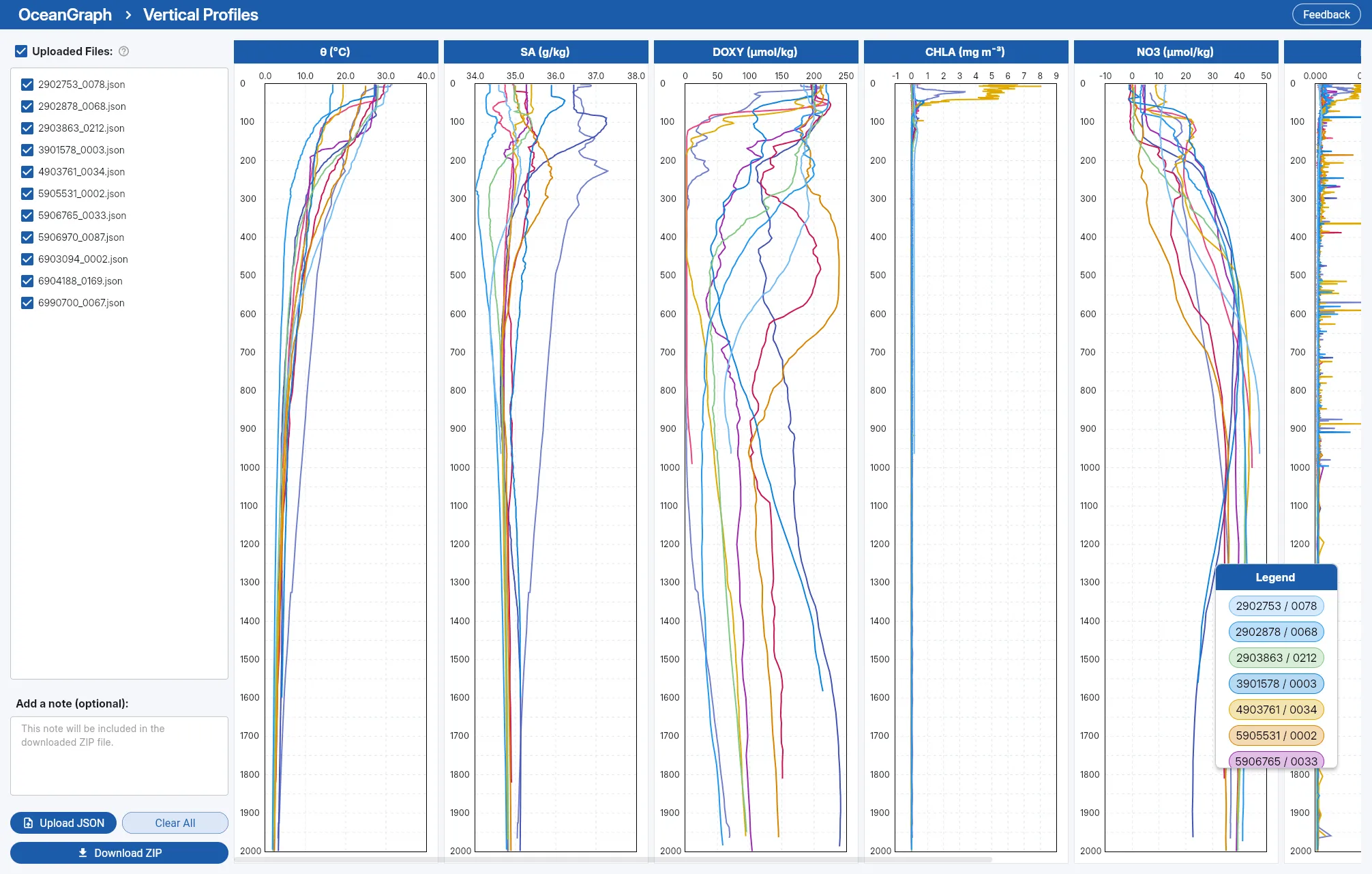
Task: Select the NO3 (µmol/kg) panel header
Action: click(x=1176, y=52)
